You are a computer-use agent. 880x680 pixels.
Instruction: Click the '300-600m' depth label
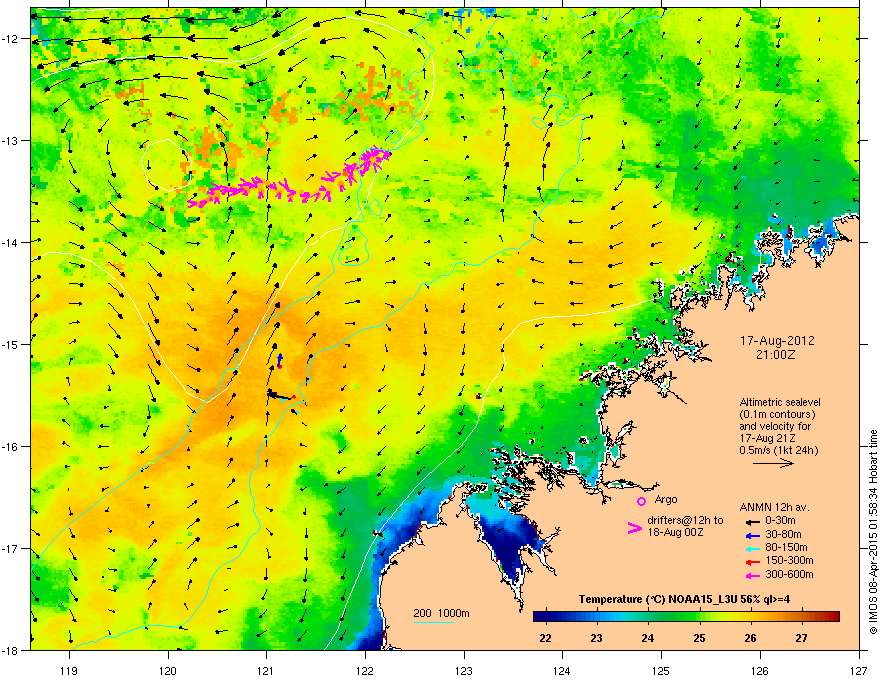(x=789, y=575)
